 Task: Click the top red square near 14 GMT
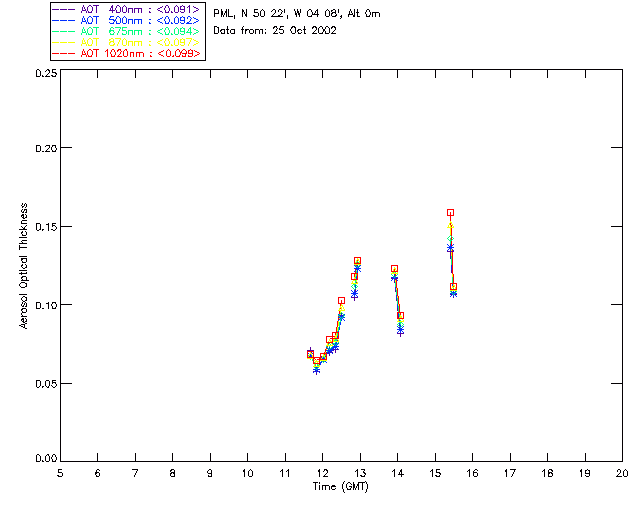395,268
